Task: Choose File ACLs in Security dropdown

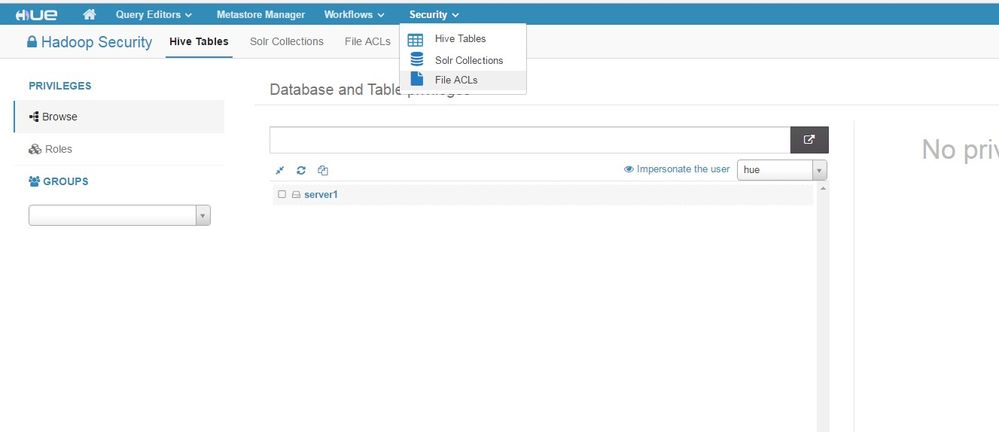Action: pos(463,80)
